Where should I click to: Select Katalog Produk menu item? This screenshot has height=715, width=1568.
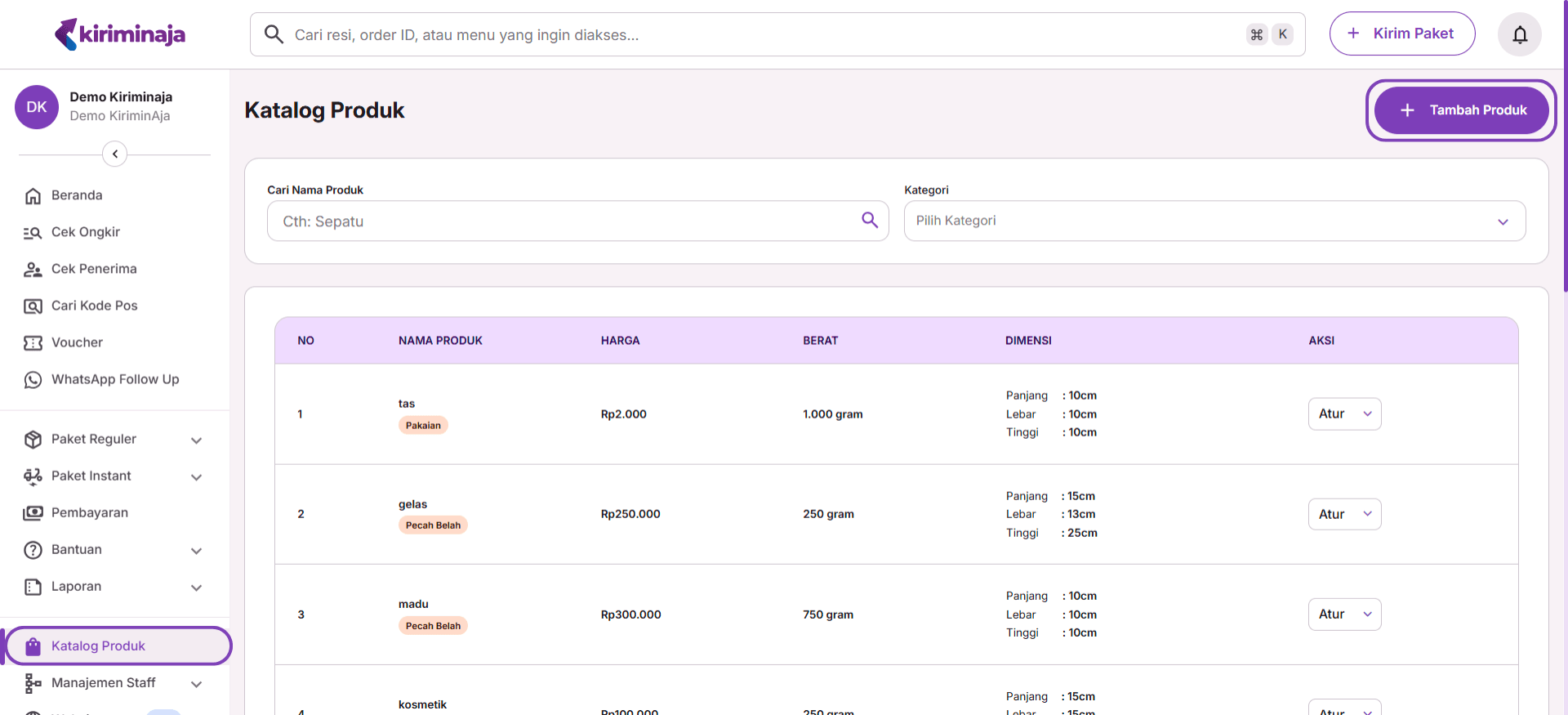coord(98,646)
